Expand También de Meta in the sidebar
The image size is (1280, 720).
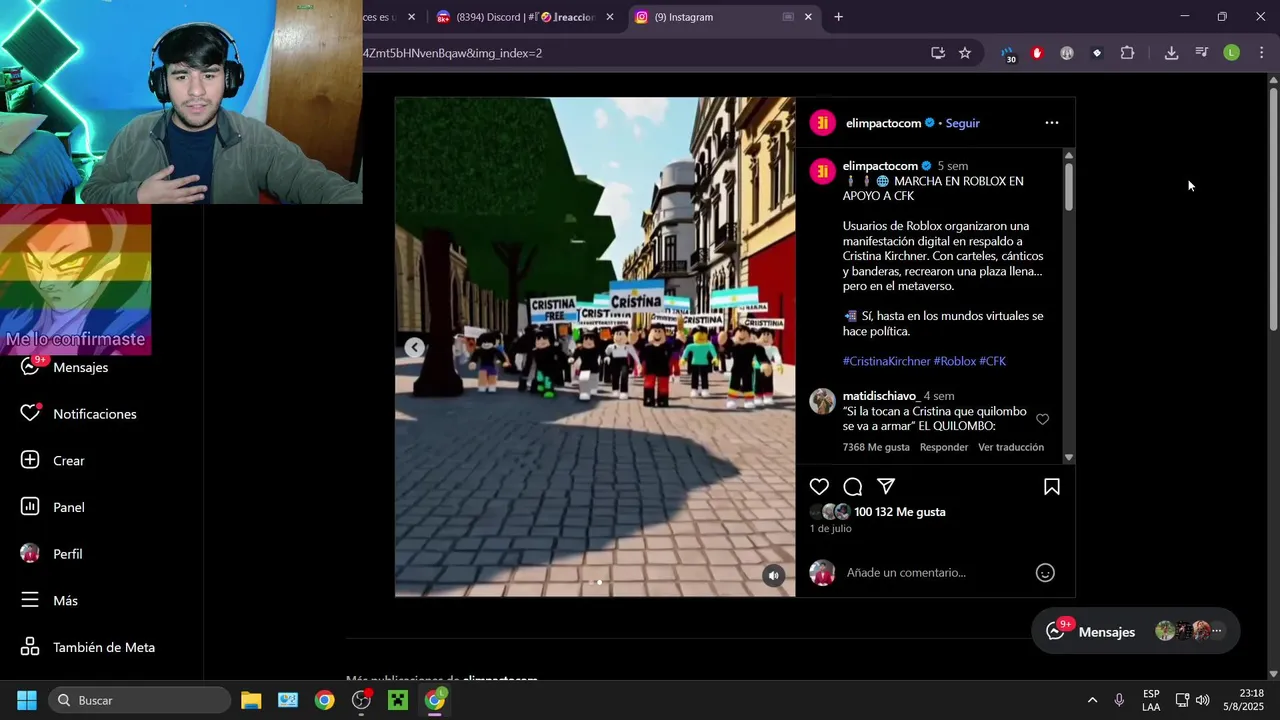tap(88, 647)
